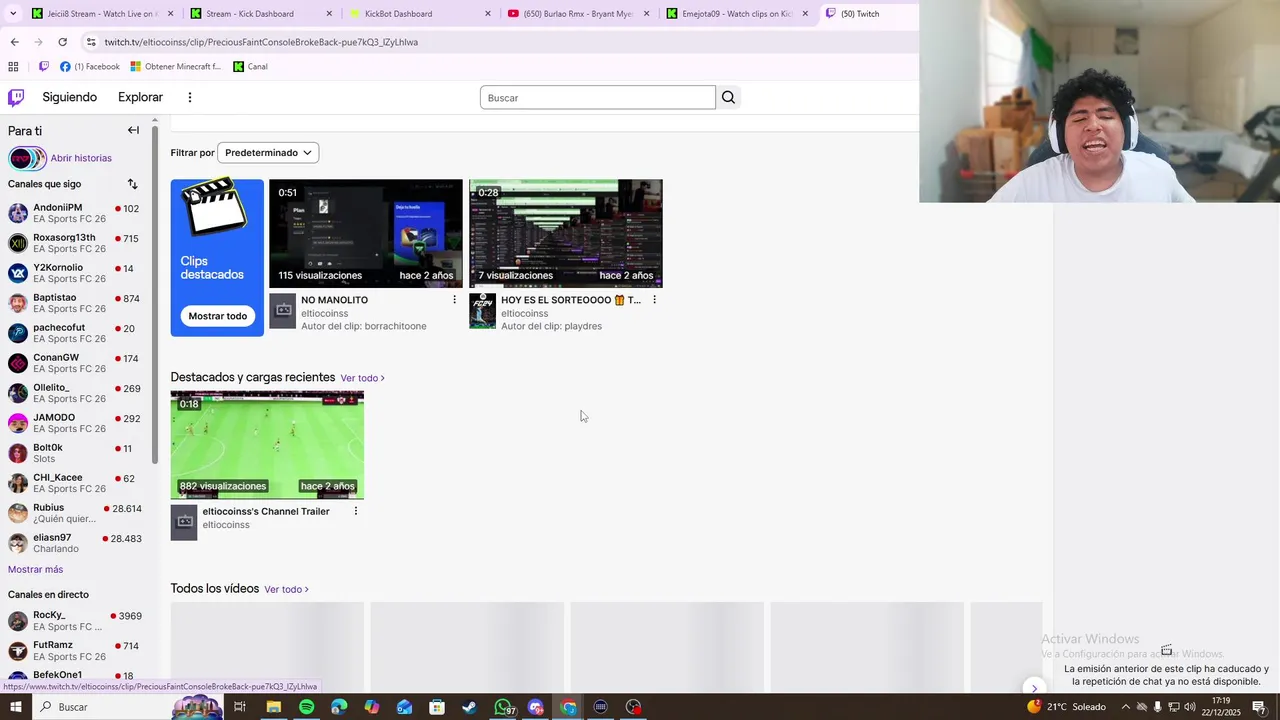Sort followed channels with arrows icon

click(x=132, y=184)
